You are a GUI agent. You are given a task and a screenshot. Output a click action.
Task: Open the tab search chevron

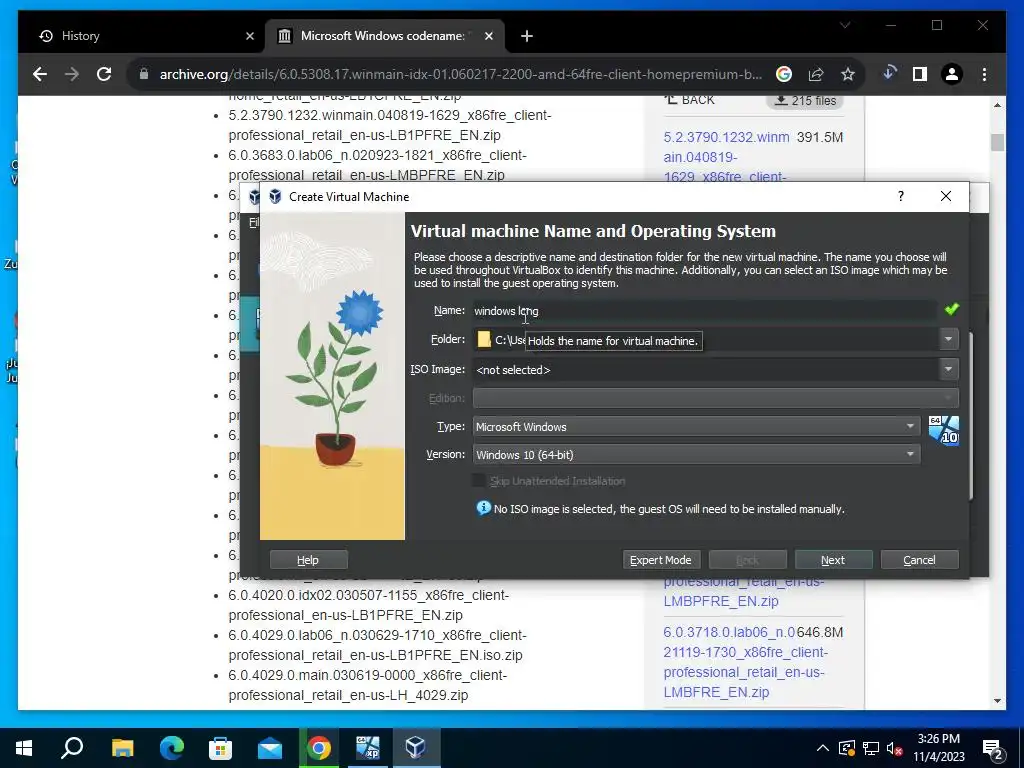tap(845, 25)
